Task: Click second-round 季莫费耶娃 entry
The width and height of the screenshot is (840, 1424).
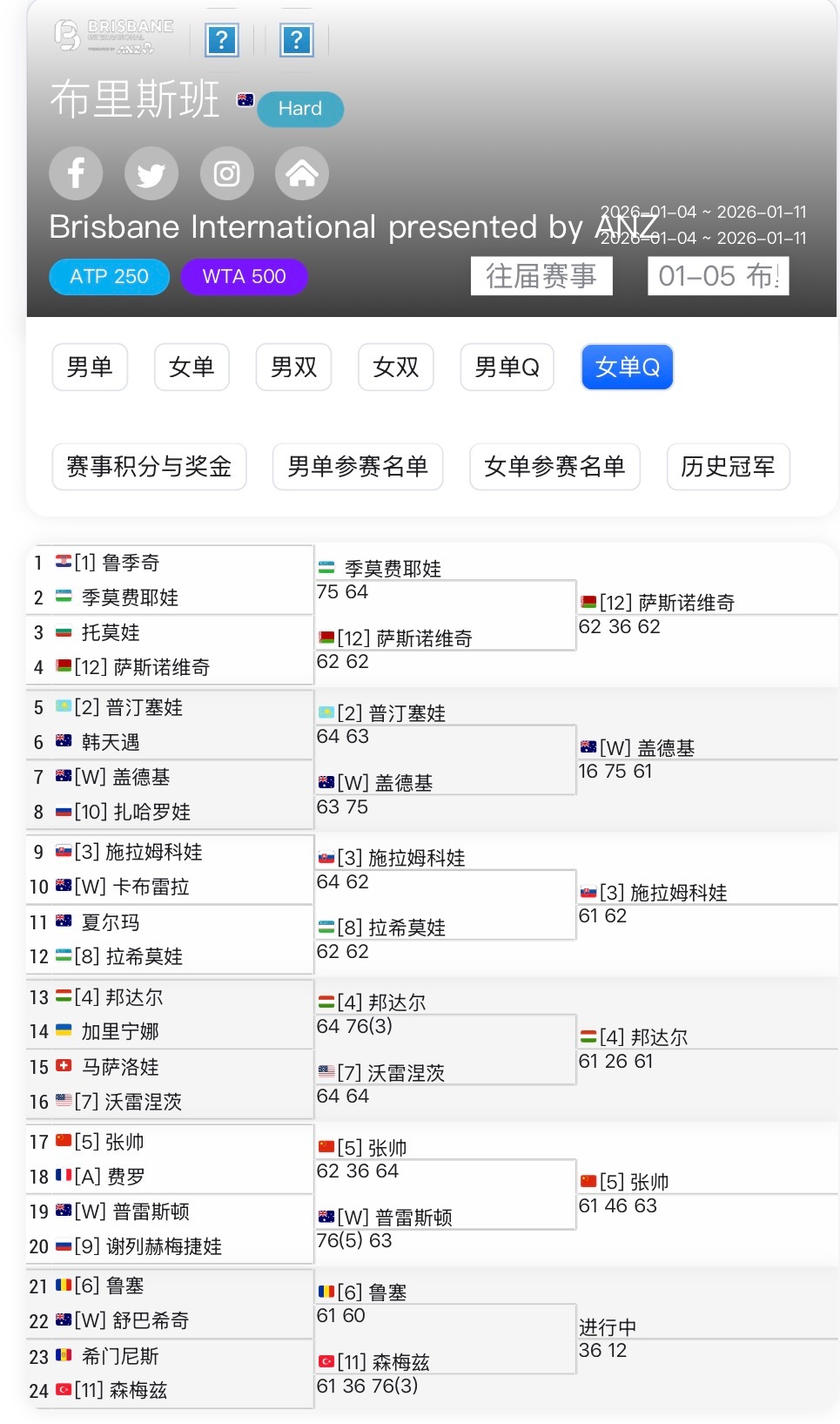Action: click(393, 569)
